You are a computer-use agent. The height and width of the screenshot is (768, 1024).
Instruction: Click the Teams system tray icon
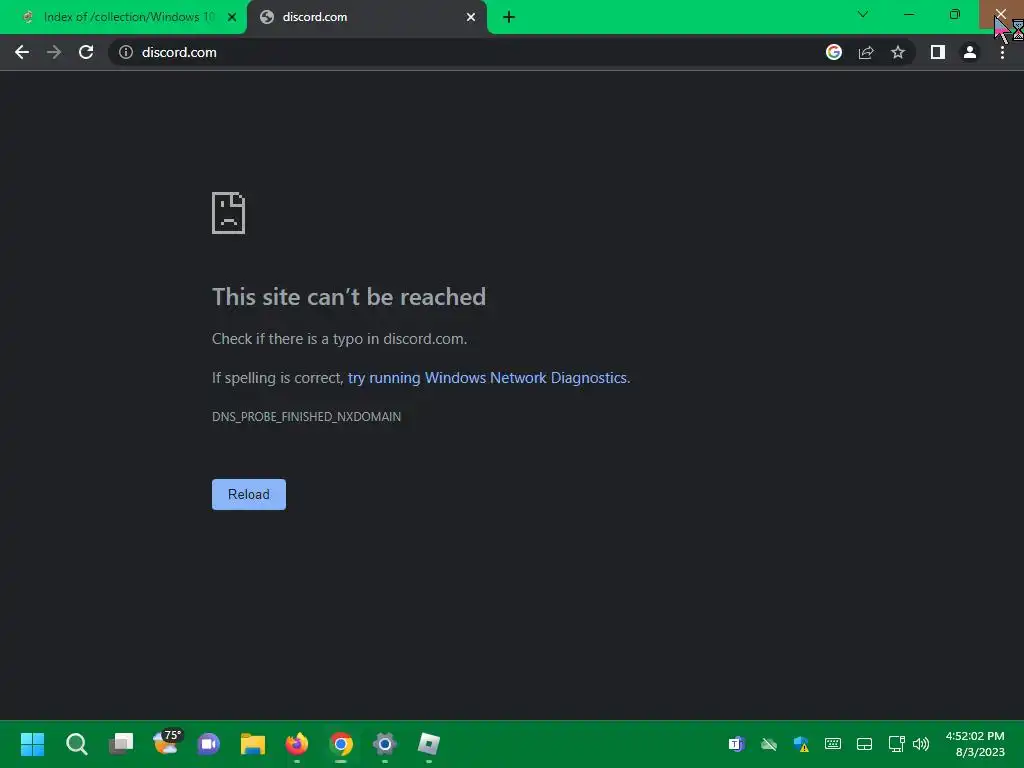tap(737, 744)
